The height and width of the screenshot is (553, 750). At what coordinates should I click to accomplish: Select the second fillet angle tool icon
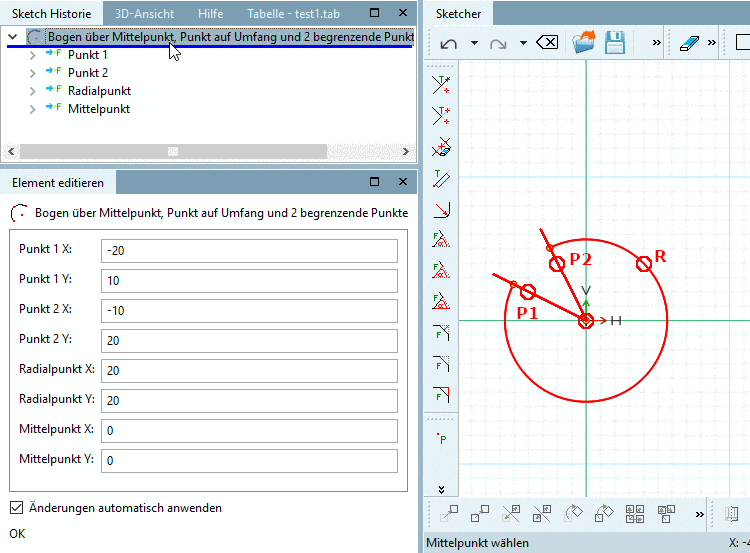pos(441,270)
